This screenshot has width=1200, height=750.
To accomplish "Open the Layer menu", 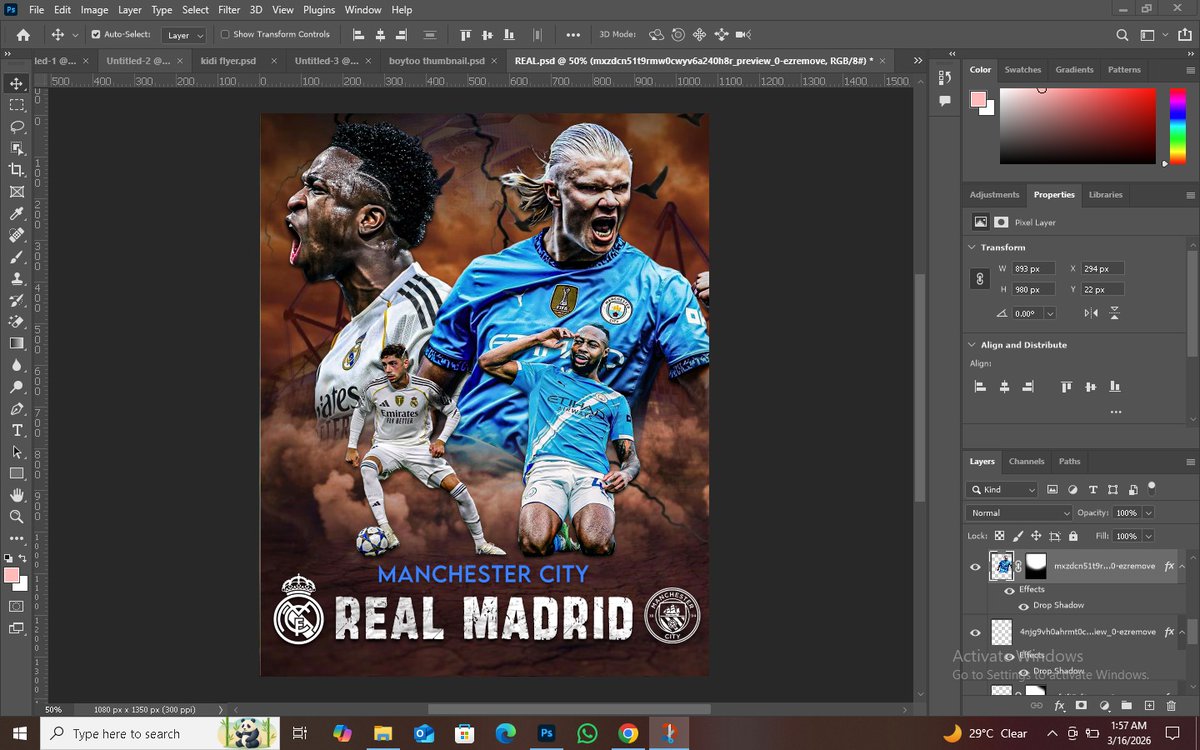I will [x=130, y=10].
